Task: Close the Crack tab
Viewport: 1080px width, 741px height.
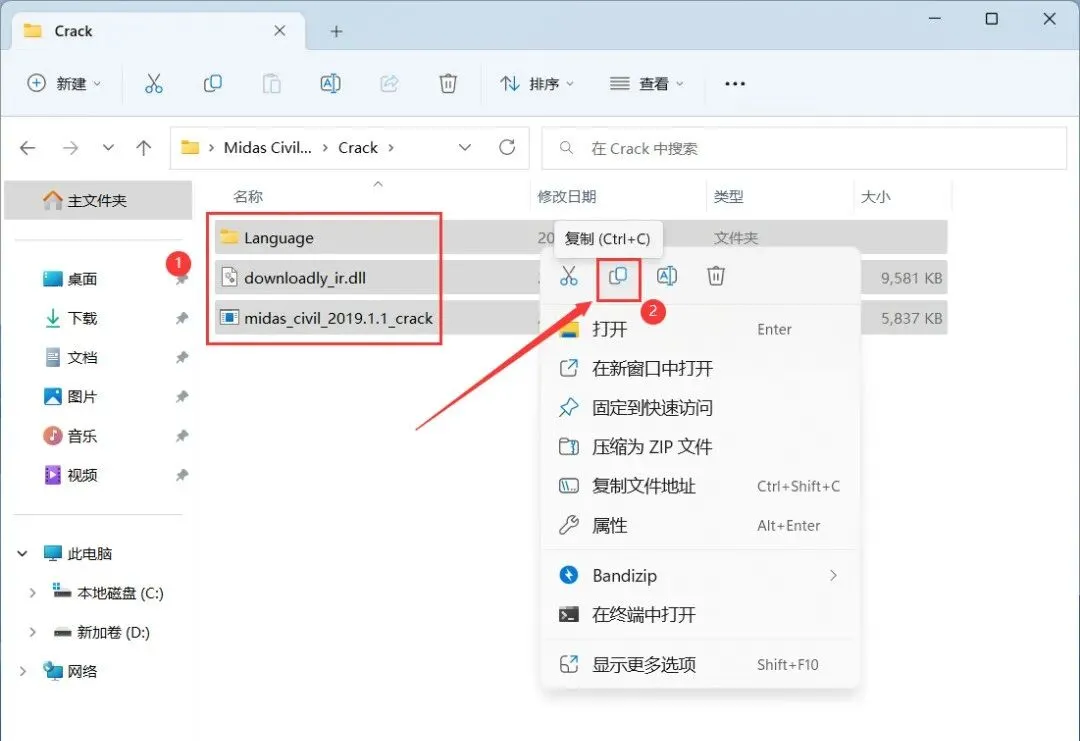Action: pos(280,31)
